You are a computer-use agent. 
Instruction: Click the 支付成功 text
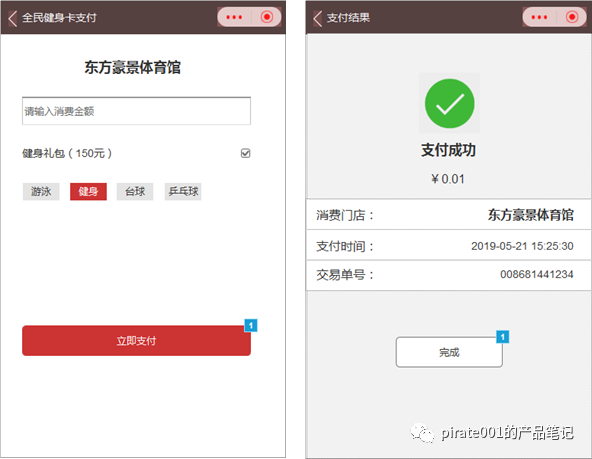click(x=448, y=150)
